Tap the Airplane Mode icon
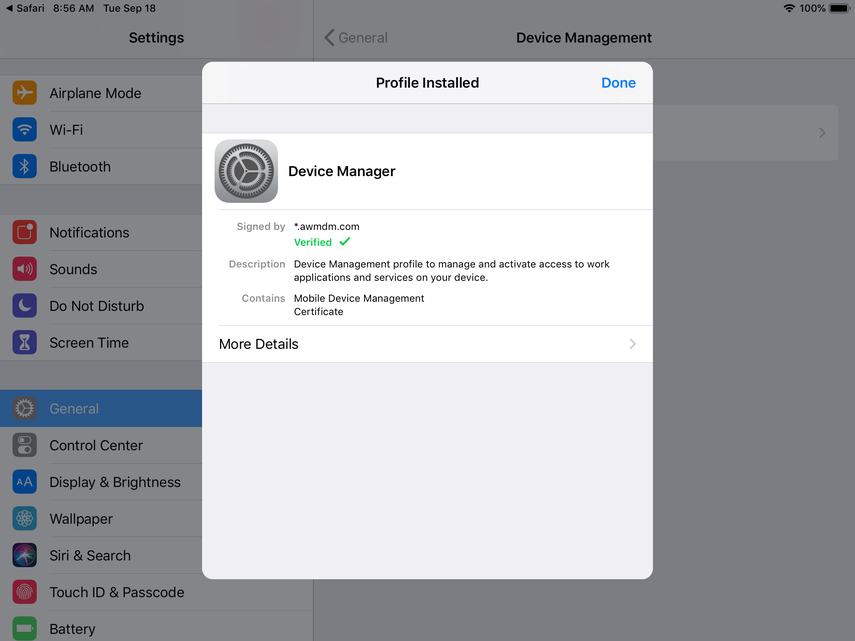The height and width of the screenshot is (641, 855). click(25, 93)
